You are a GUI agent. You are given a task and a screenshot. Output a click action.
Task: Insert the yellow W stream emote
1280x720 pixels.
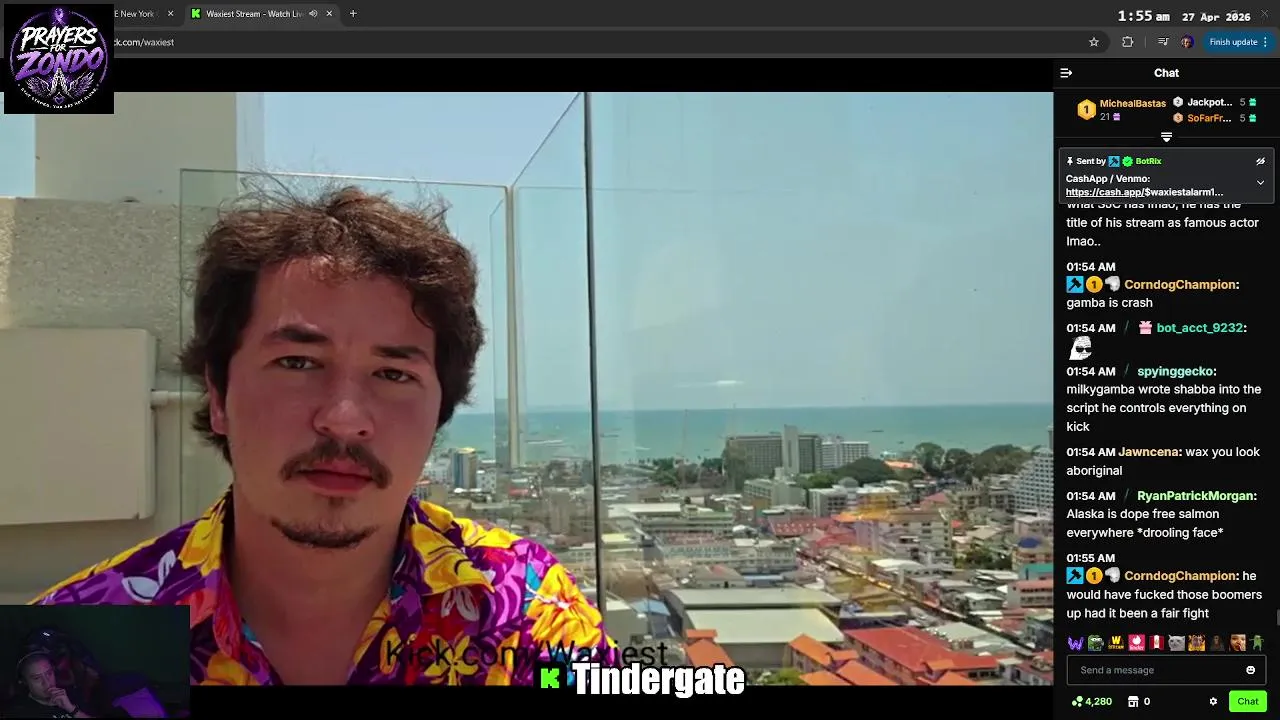(x=1116, y=643)
